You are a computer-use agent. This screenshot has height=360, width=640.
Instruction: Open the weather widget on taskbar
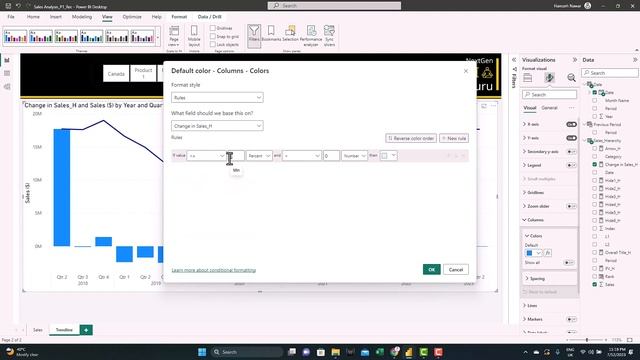21,352
